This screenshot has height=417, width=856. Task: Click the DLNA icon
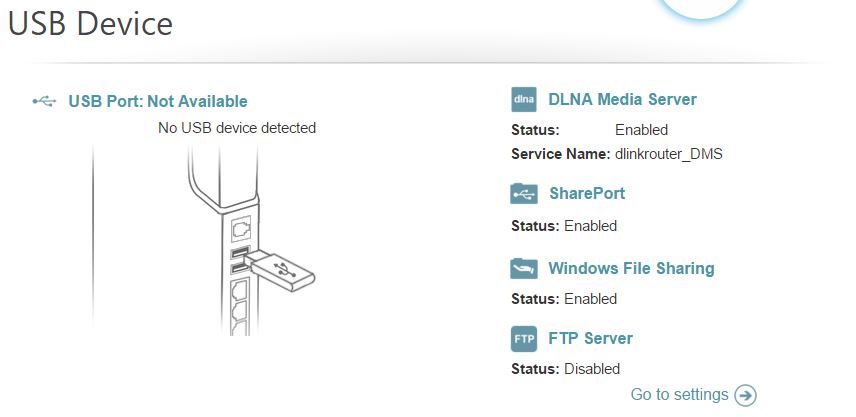[x=524, y=100]
